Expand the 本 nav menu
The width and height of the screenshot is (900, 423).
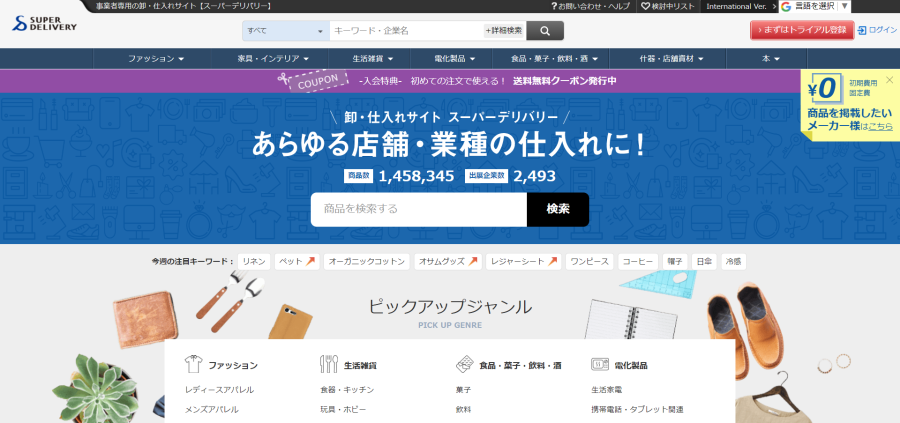coord(771,59)
